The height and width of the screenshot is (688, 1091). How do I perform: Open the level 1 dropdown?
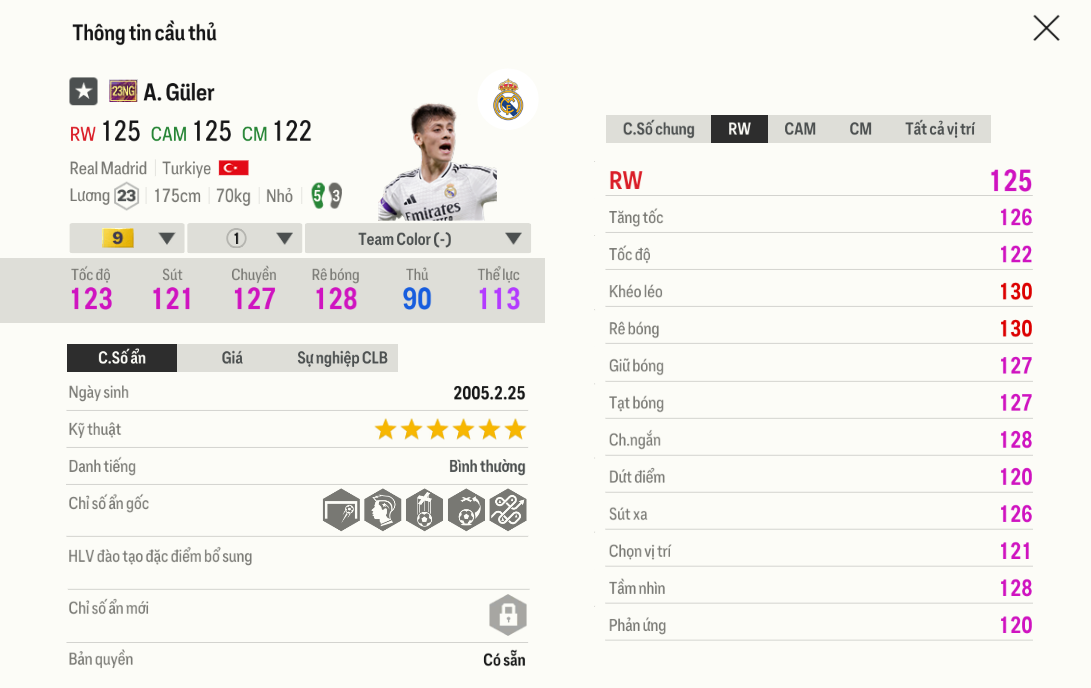(244, 239)
